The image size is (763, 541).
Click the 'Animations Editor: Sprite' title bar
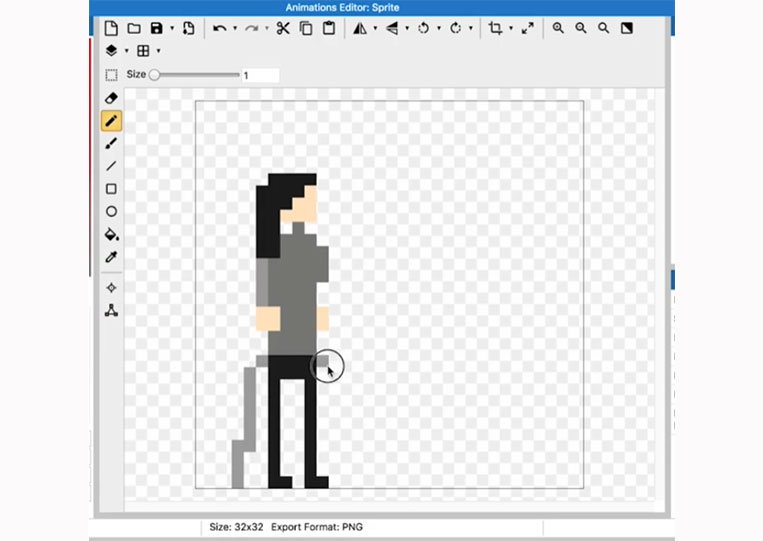coord(343,7)
